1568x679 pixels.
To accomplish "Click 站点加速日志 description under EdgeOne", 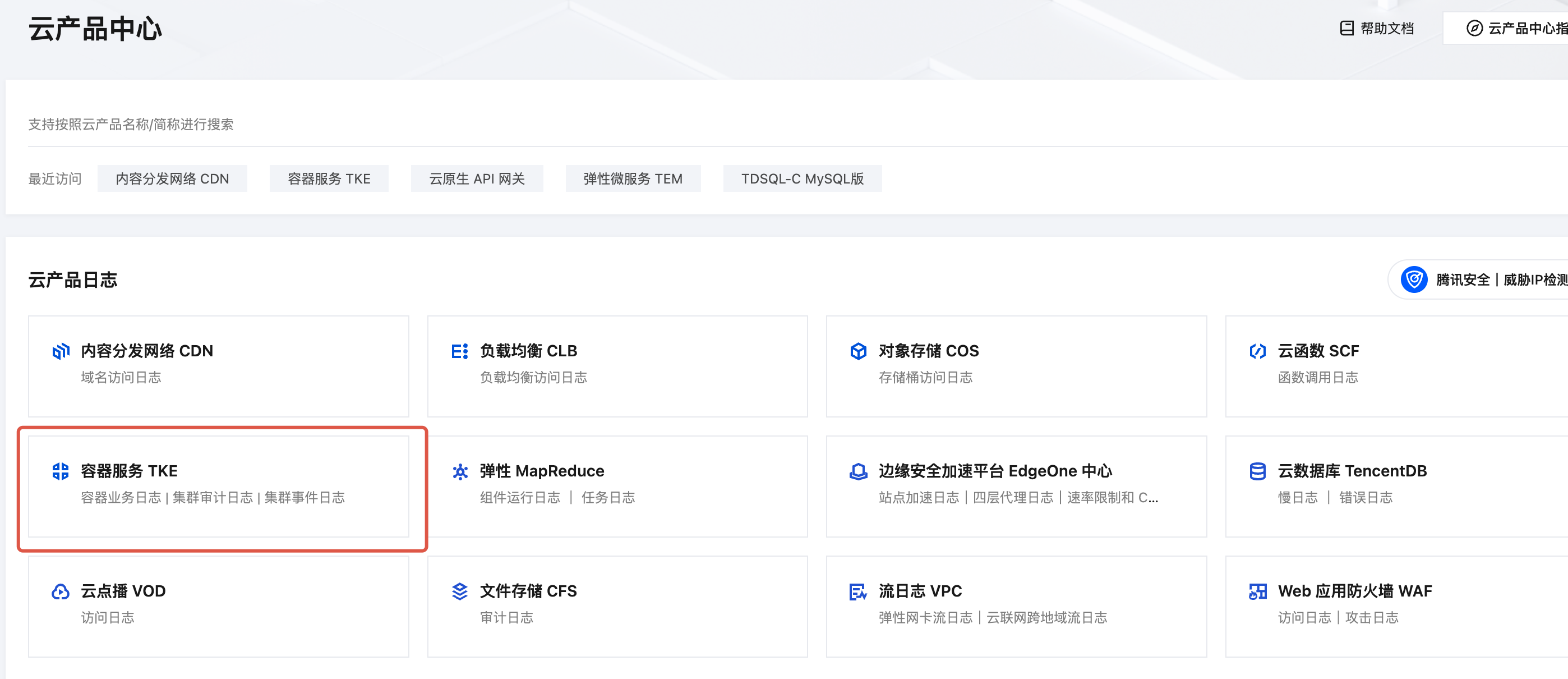I will point(1018,498).
